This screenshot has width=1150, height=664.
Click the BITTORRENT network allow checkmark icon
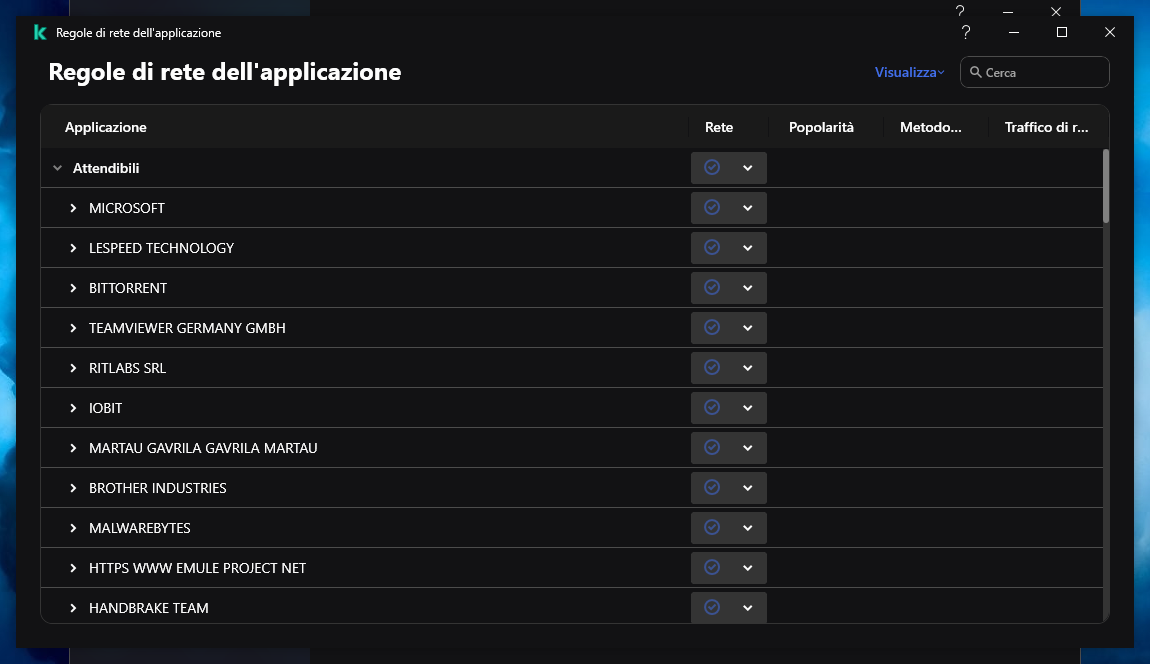pos(712,288)
